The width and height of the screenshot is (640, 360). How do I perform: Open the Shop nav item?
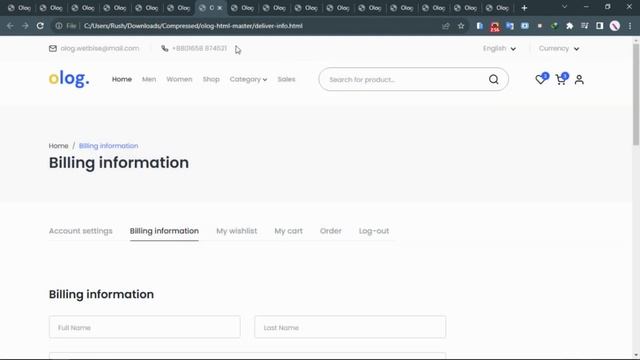[211, 79]
